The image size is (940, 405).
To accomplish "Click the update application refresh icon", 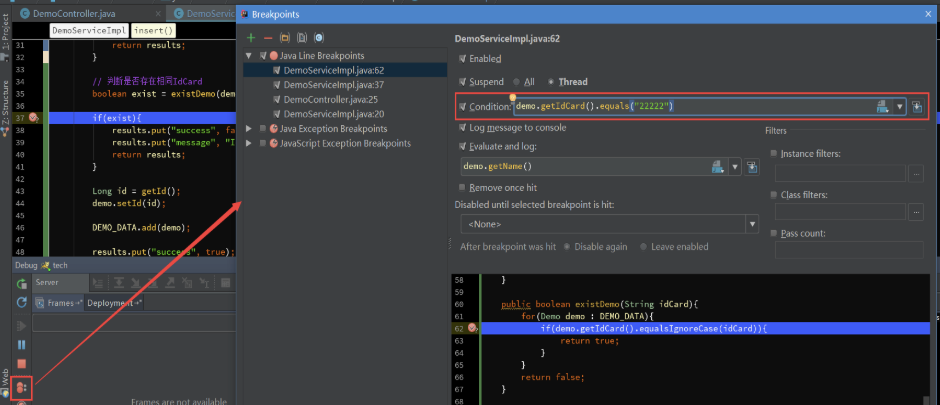I will (x=22, y=303).
